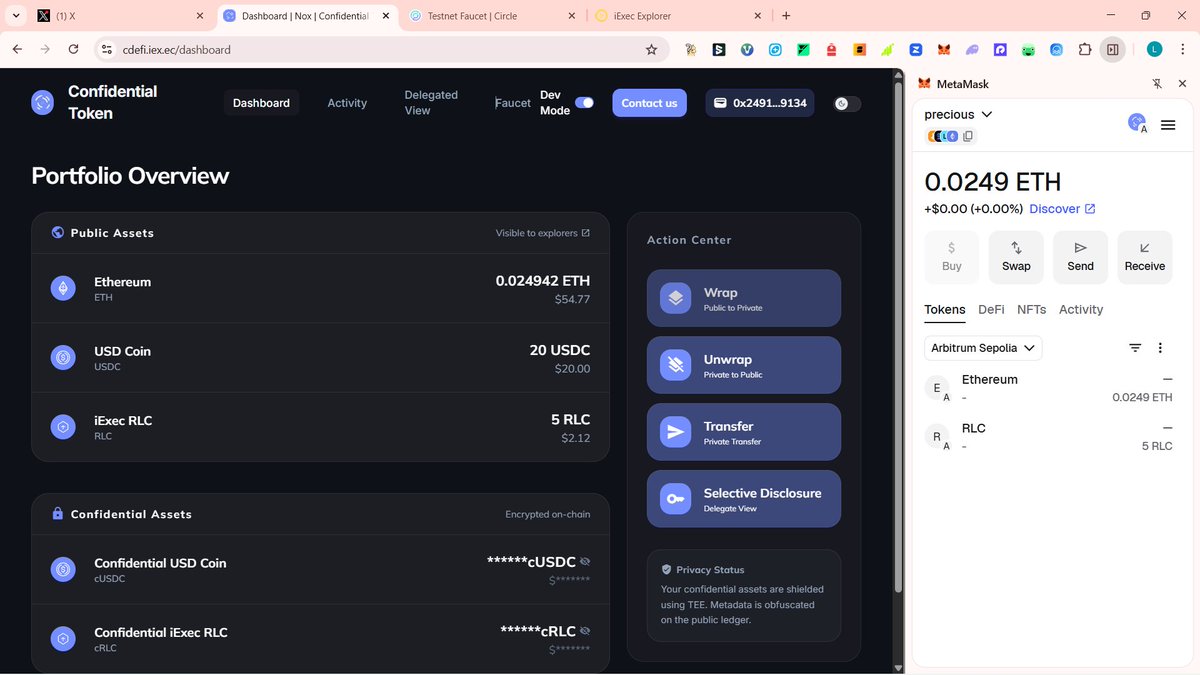Click the iExec RLC asset icon

(63, 427)
